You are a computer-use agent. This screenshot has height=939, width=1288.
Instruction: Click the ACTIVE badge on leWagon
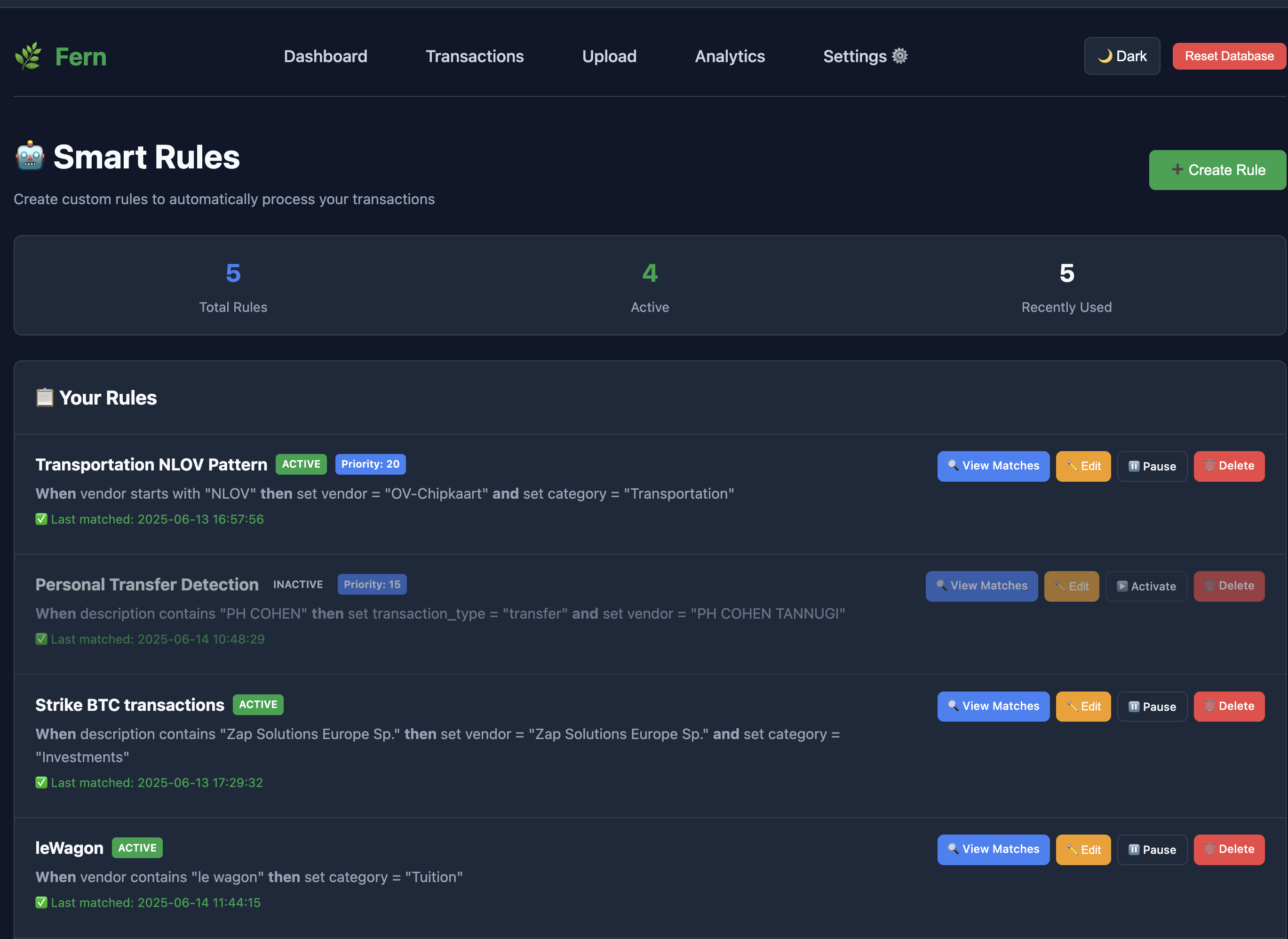pos(137,847)
